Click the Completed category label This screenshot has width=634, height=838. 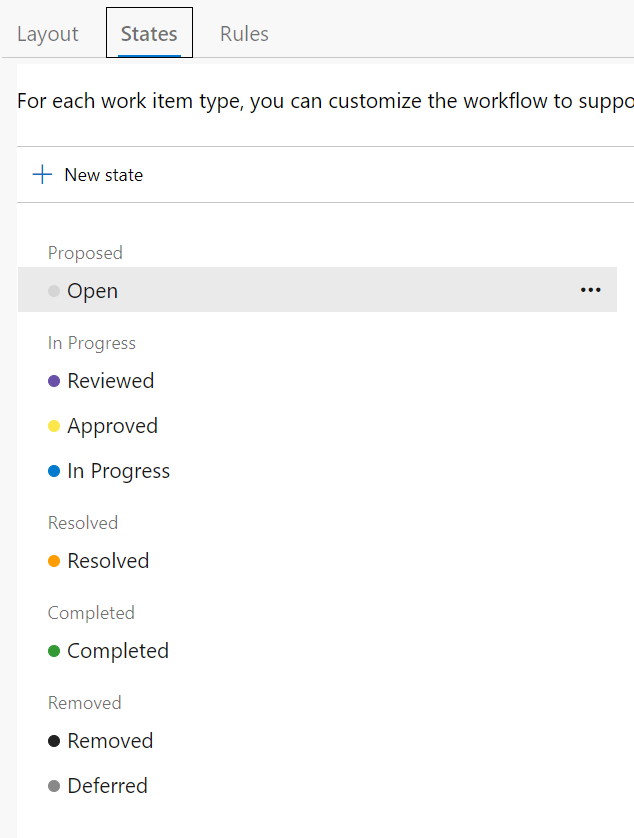91,613
